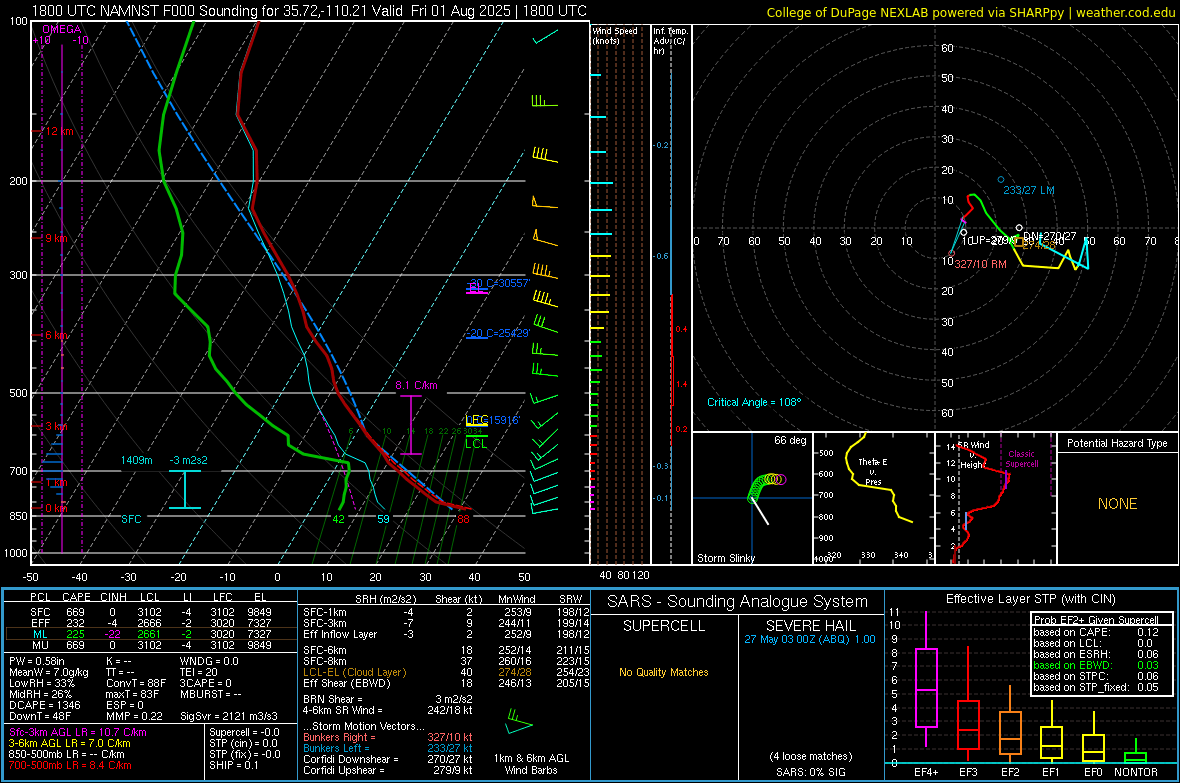Click the 1409m effective inflow label

tap(136, 460)
